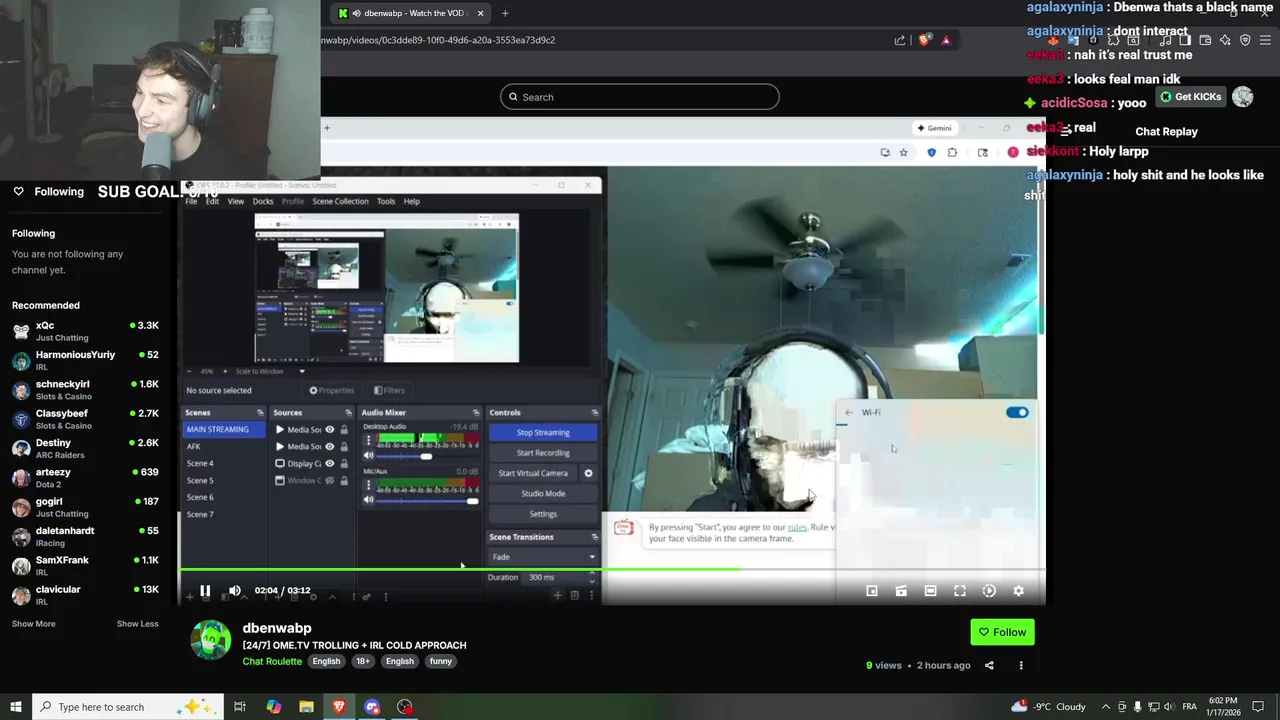Open the Destiny recommended channel
This screenshot has width=1280, height=720.
[85, 448]
